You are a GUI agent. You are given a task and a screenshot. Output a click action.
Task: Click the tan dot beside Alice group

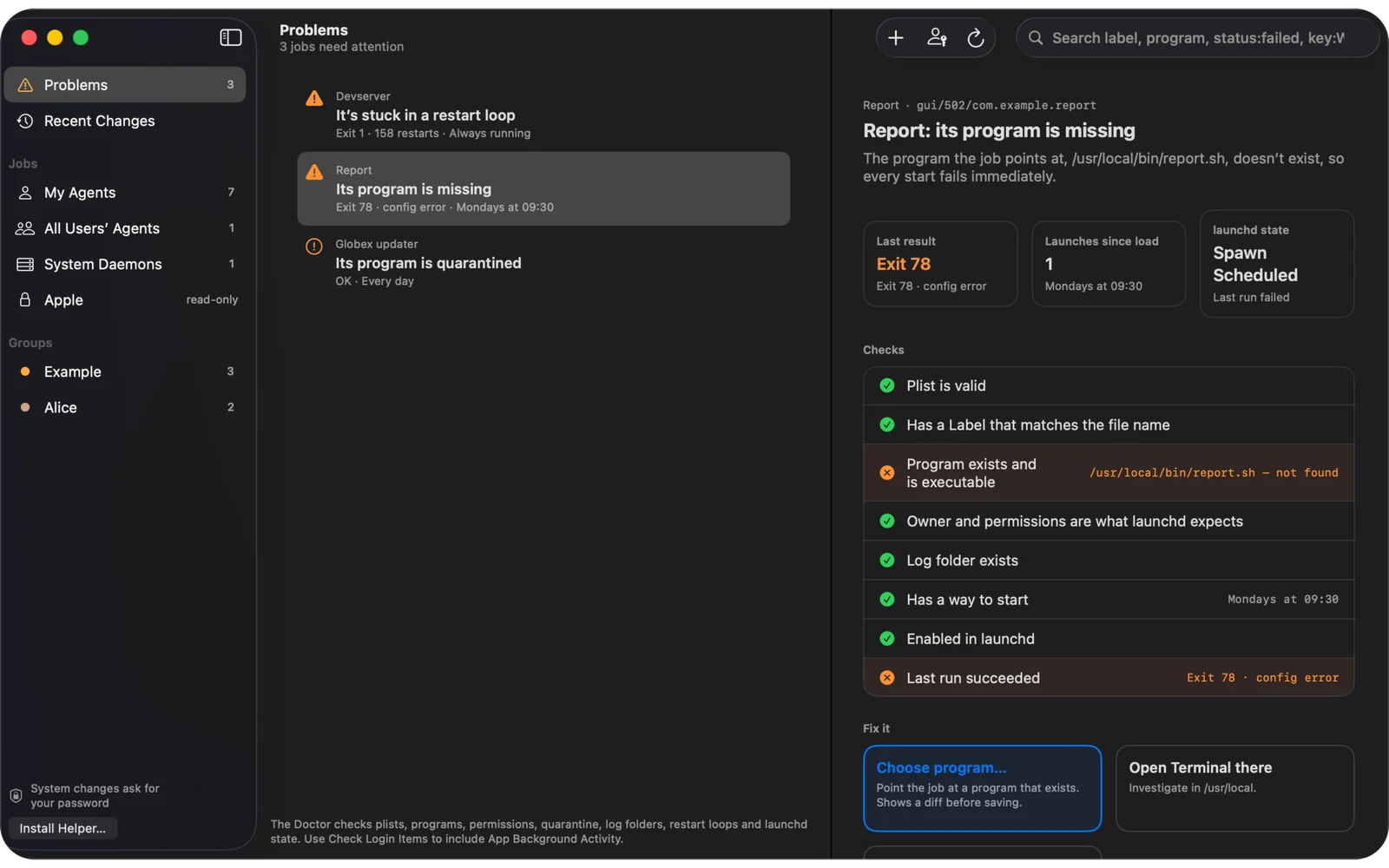pos(25,407)
